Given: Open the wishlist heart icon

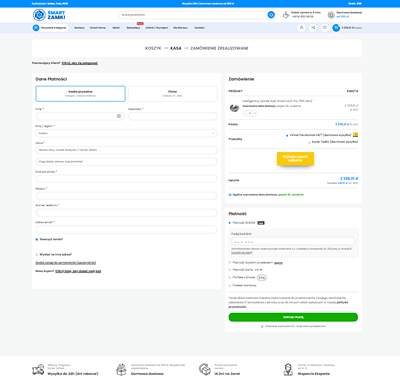Looking at the screenshot, I should [x=324, y=28].
